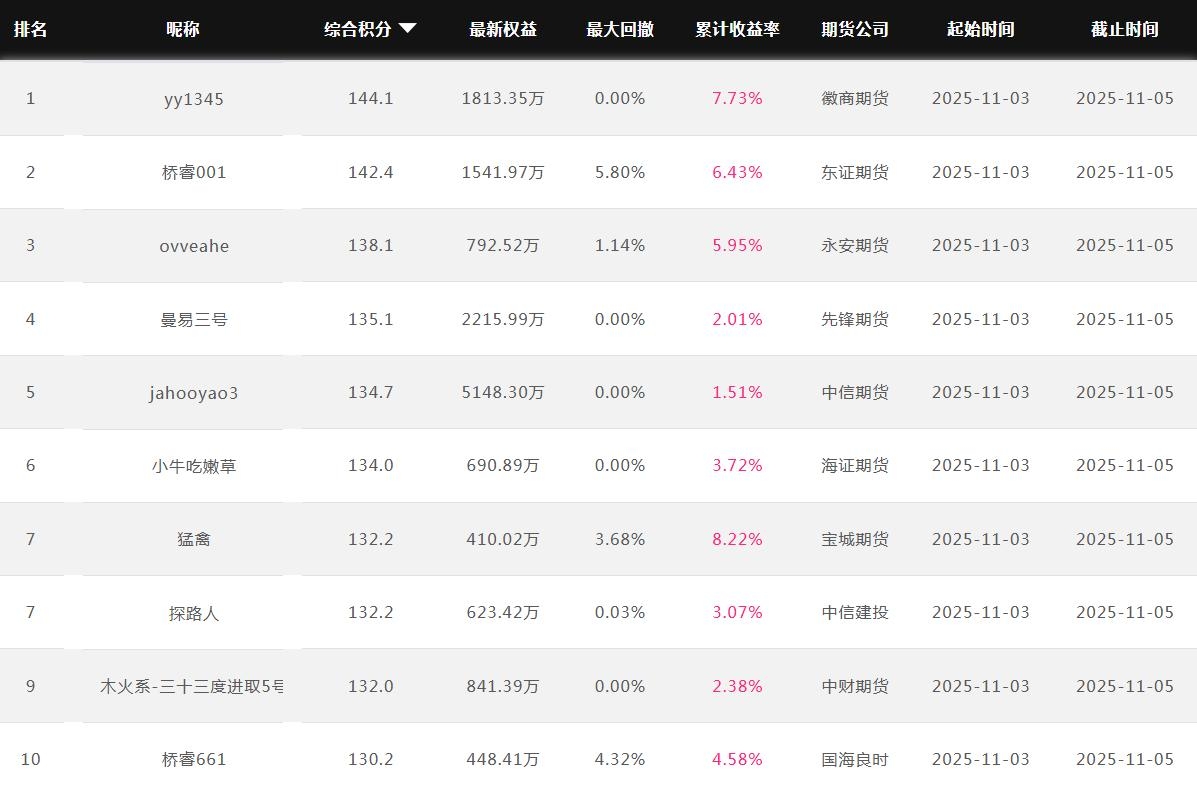Click the 期货公司 column header

click(855, 30)
